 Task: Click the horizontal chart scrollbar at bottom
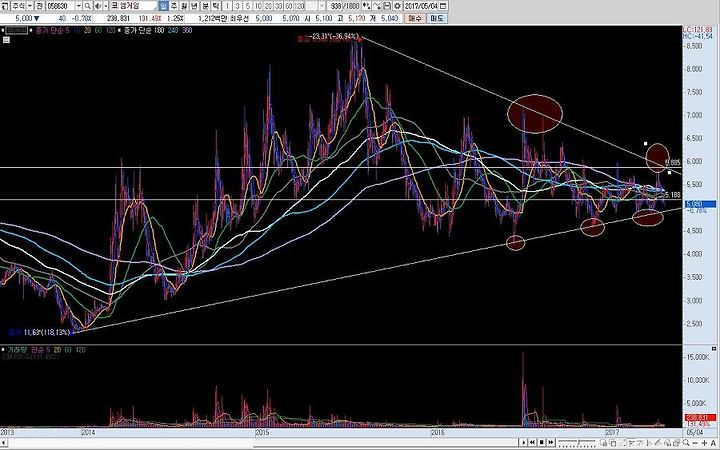386,444
